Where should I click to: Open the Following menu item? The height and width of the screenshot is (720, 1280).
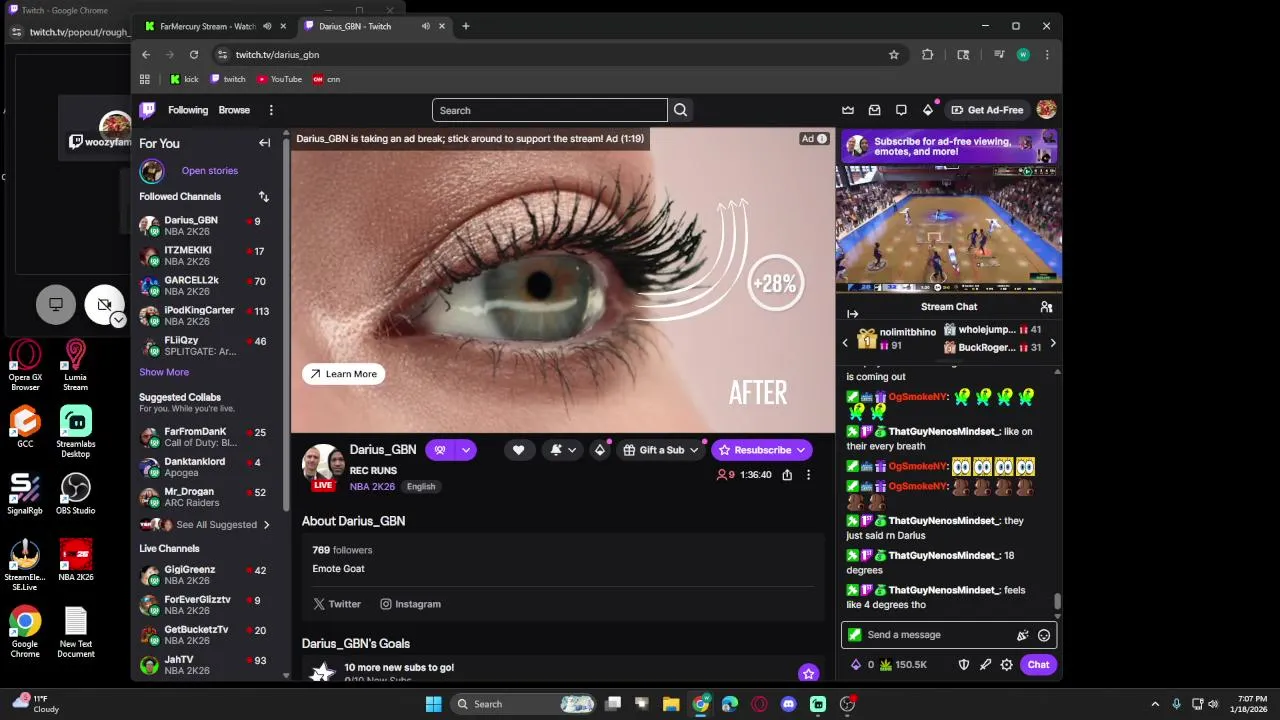(x=188, y=110)
